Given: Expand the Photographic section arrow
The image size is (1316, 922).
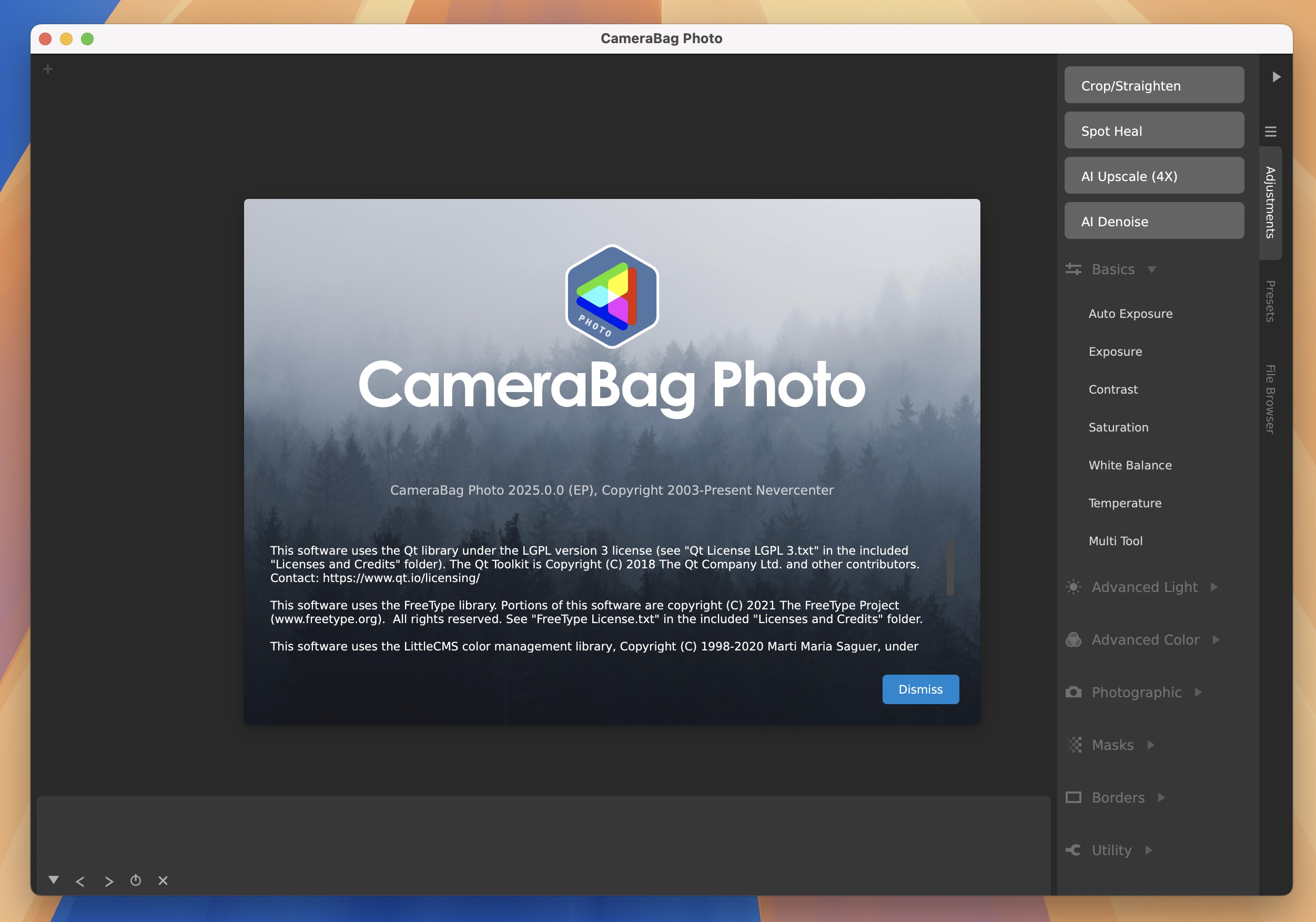Looking at the screenshot, I should tap(1199, 692).
